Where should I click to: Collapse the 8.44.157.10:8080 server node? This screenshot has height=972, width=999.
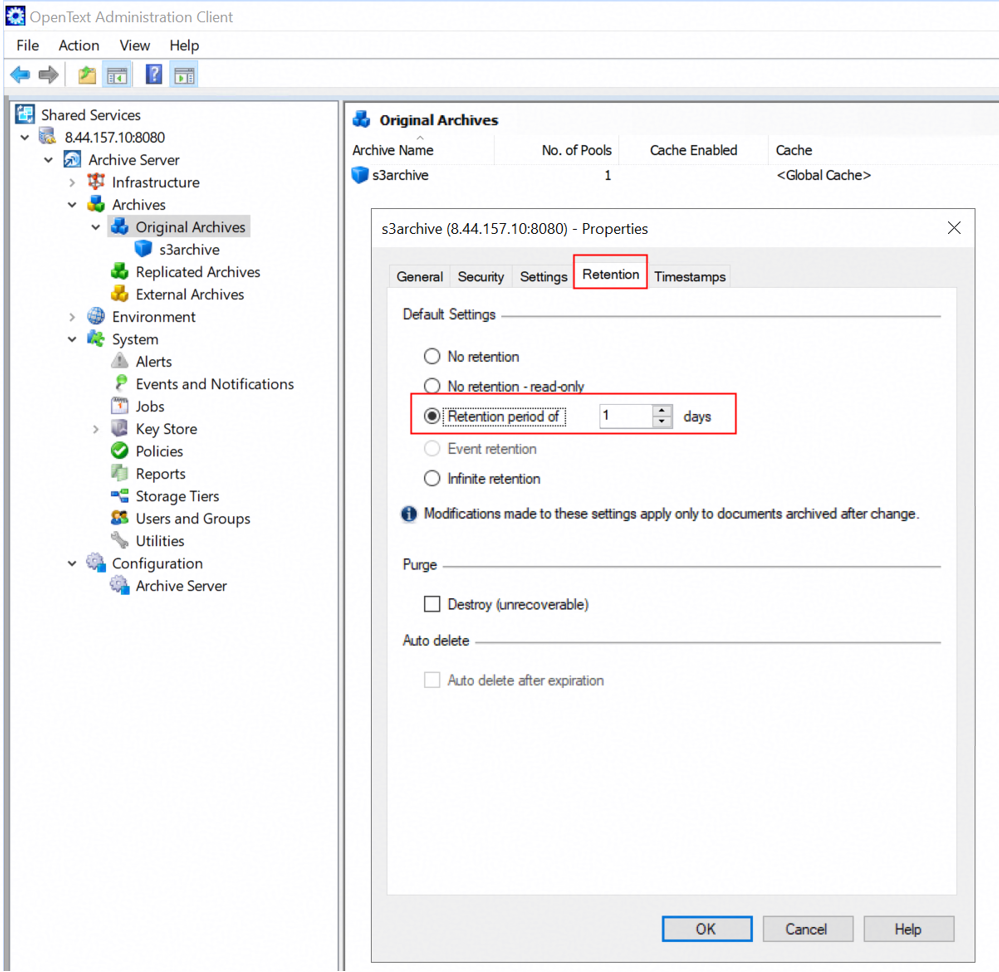25,137
